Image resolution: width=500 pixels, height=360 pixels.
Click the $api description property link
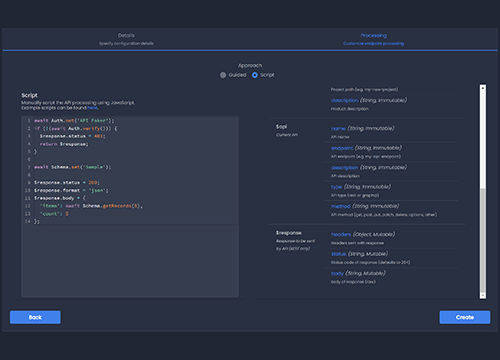tap(345, 167)
